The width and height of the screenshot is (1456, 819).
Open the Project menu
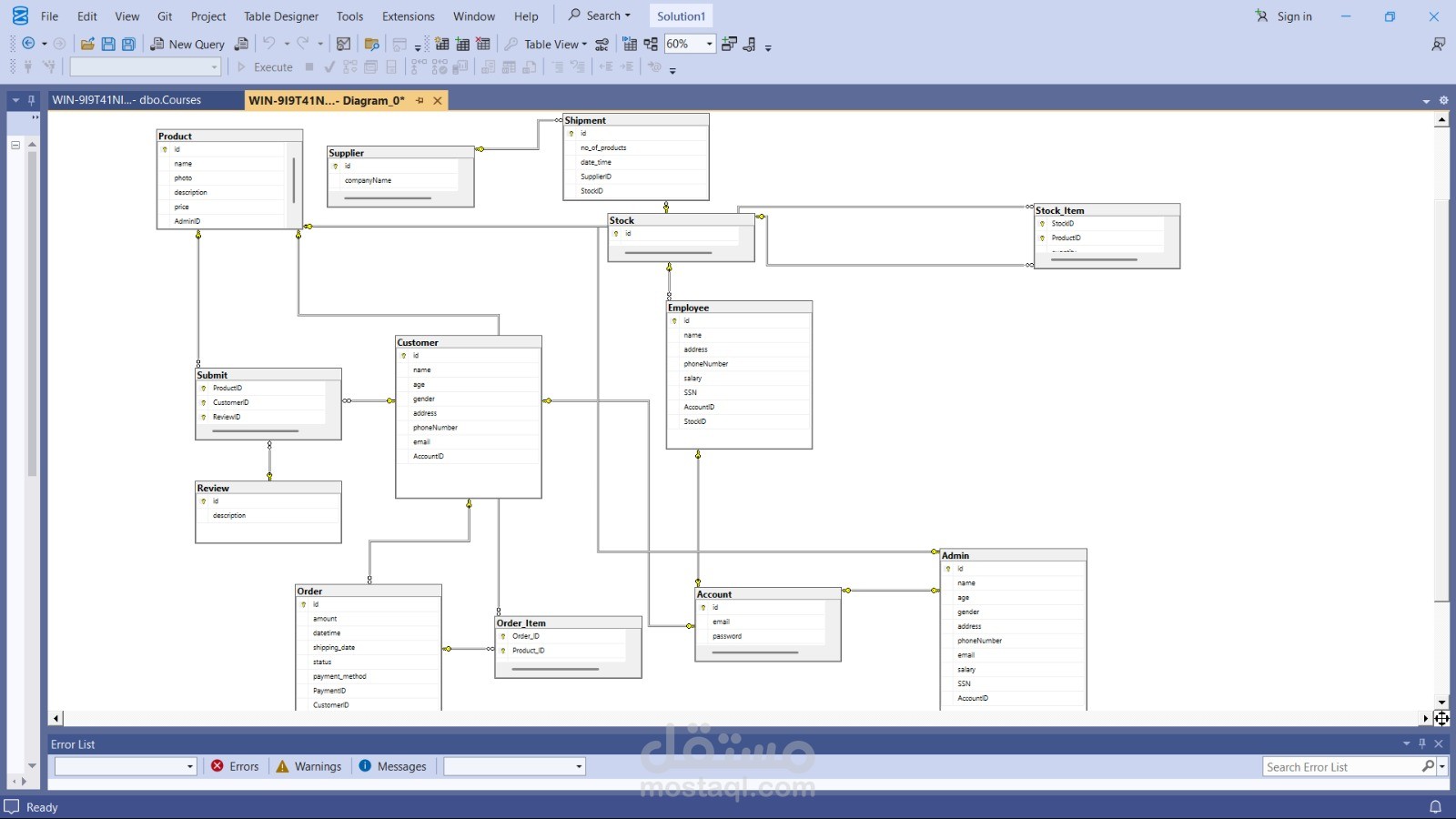(x=208, y=16)
